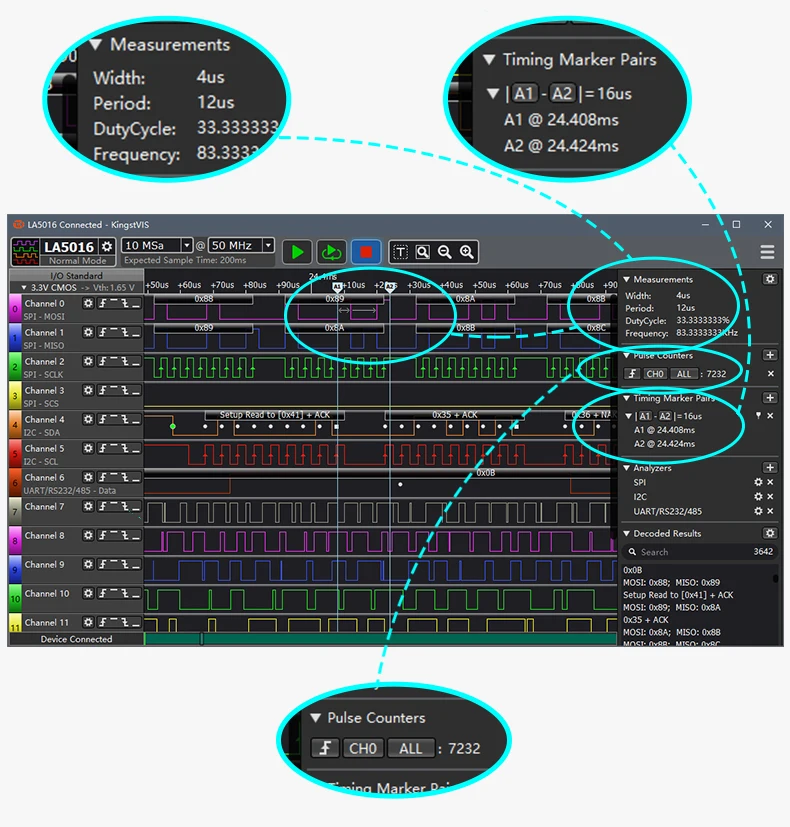The height and width of the screenshot is (827, 790).
Task: Click the T timing marker toolbar icon
Action: (400, 252)
